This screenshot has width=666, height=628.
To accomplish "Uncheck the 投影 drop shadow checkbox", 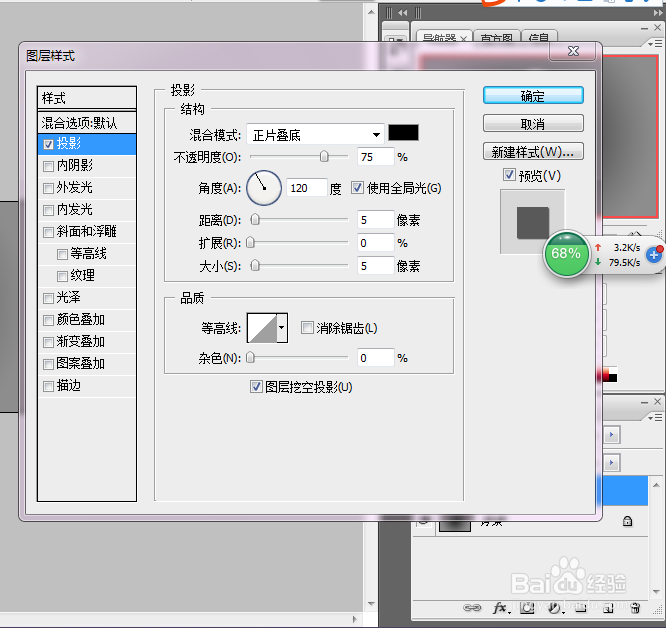I will click(48, 144).
